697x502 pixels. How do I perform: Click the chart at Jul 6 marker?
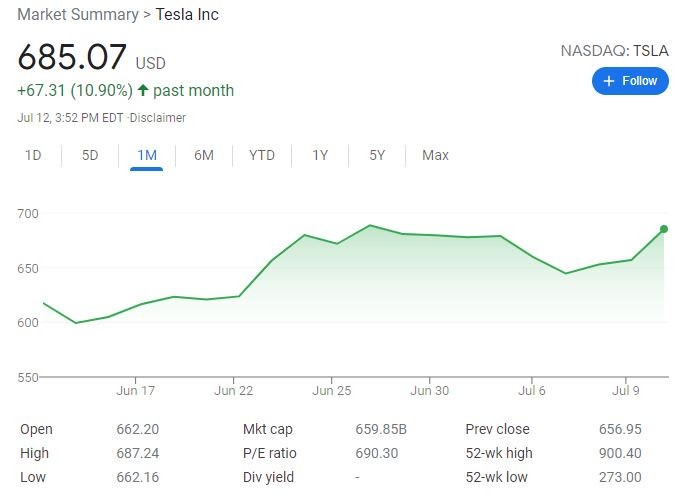click(x=532, y=257)
